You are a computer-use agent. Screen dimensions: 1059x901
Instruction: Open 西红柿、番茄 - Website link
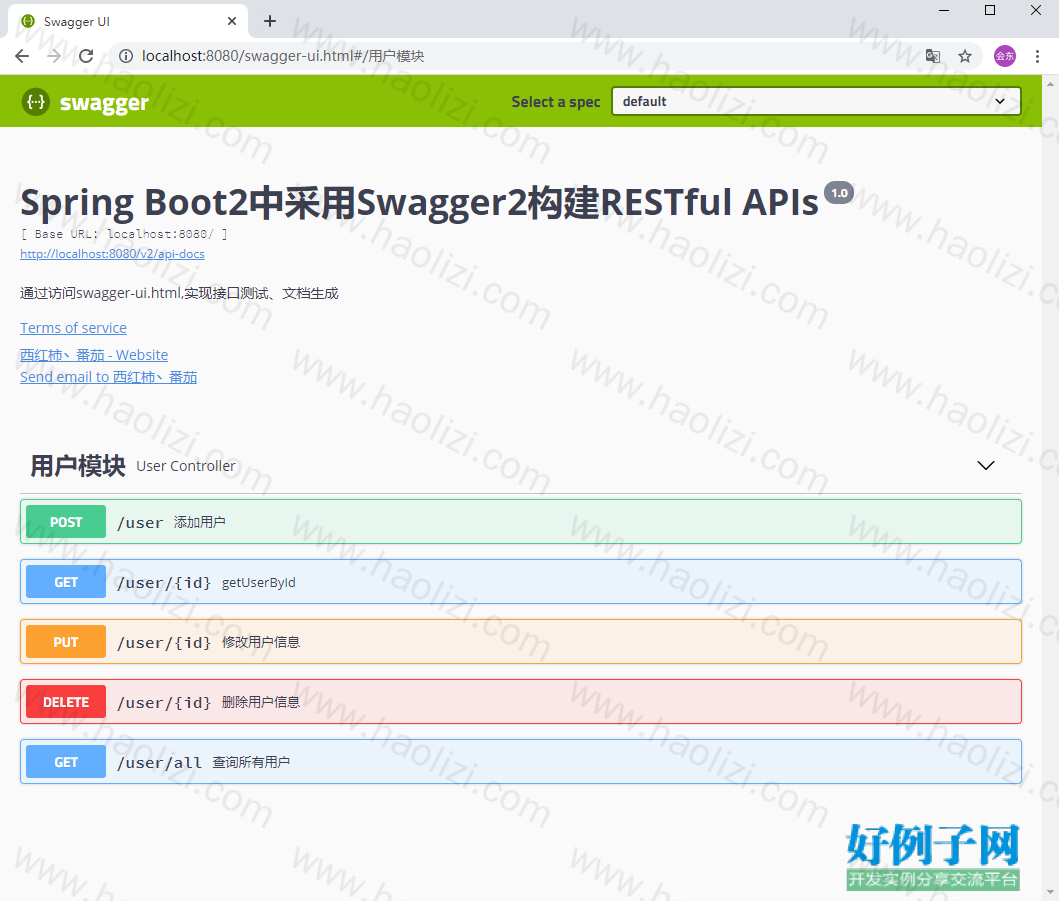[94, 355]
